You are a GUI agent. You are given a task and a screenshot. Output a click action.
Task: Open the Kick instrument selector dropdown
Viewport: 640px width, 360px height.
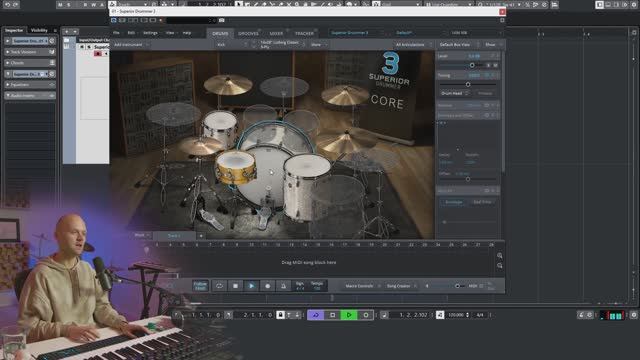231,44
